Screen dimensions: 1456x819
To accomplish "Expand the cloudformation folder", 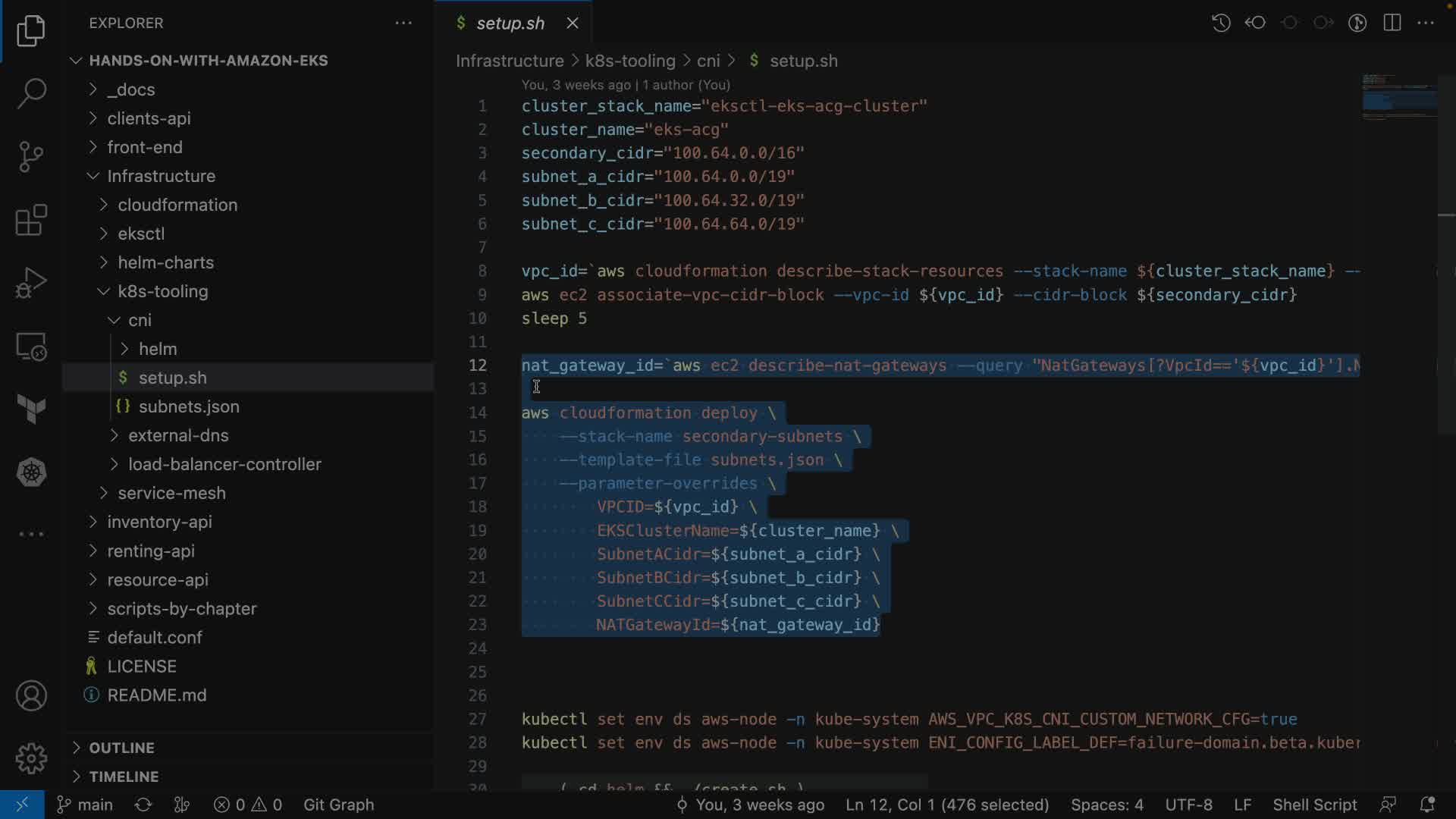I will click(x=177, y=205).
